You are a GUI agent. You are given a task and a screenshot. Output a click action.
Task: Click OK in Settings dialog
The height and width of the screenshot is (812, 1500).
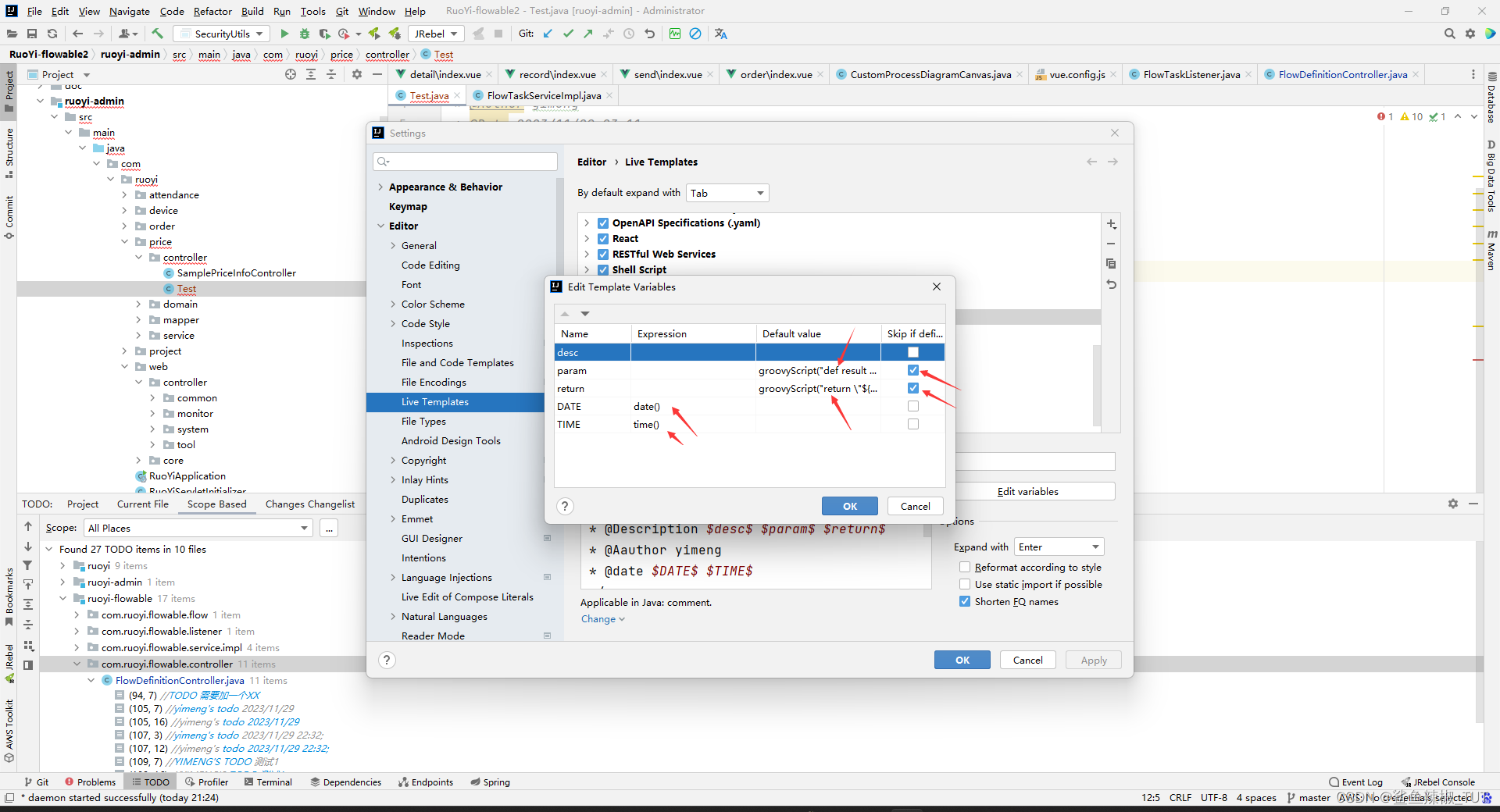(962, 660)
